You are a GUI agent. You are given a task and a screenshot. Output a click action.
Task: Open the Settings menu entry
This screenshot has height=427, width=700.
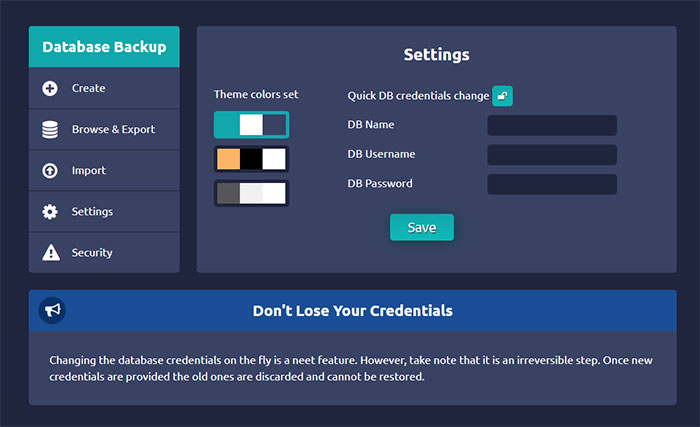coord(92,211)
